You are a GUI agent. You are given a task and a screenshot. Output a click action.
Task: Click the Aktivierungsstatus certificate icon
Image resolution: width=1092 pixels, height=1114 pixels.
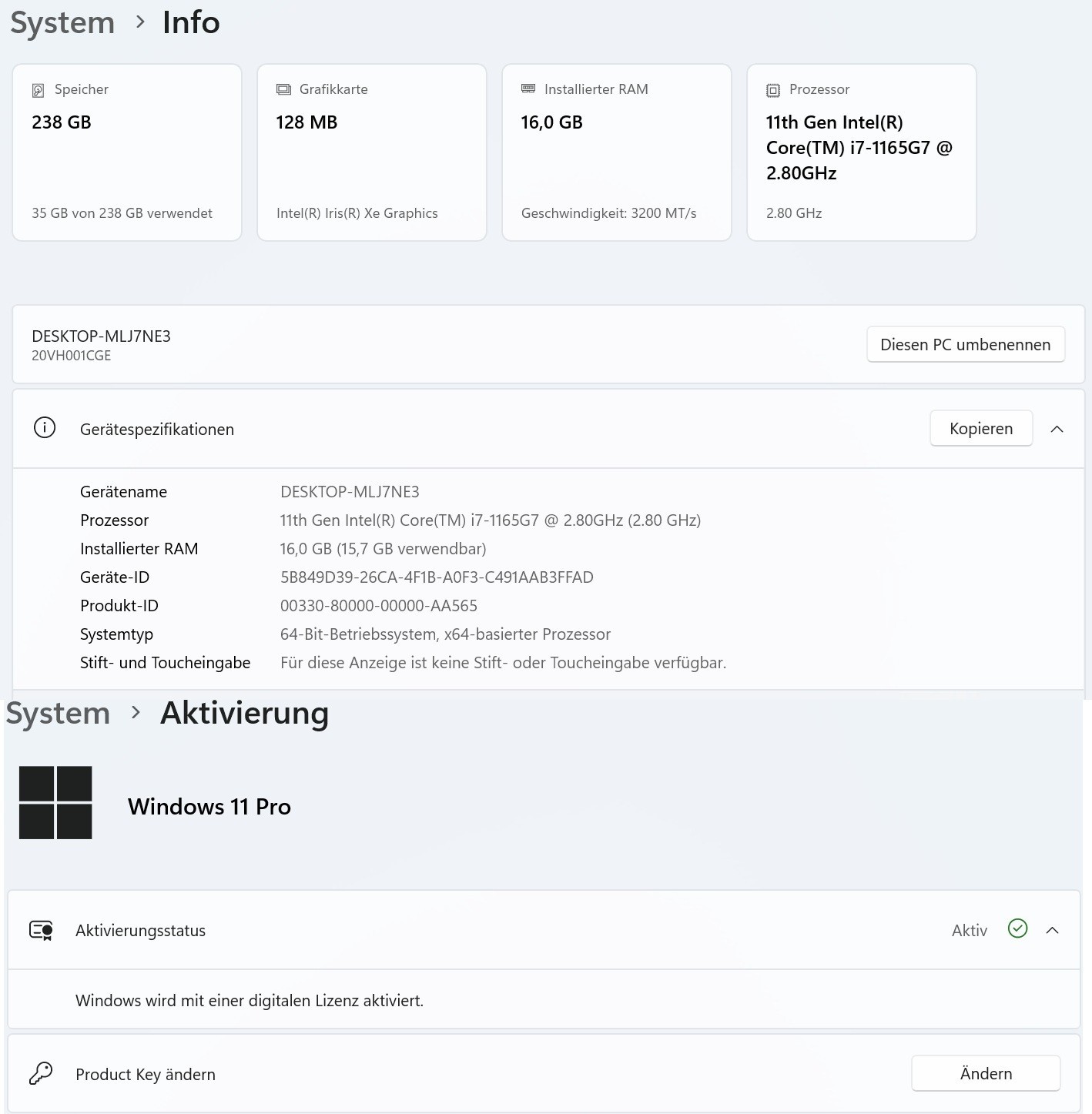(41, 930)
